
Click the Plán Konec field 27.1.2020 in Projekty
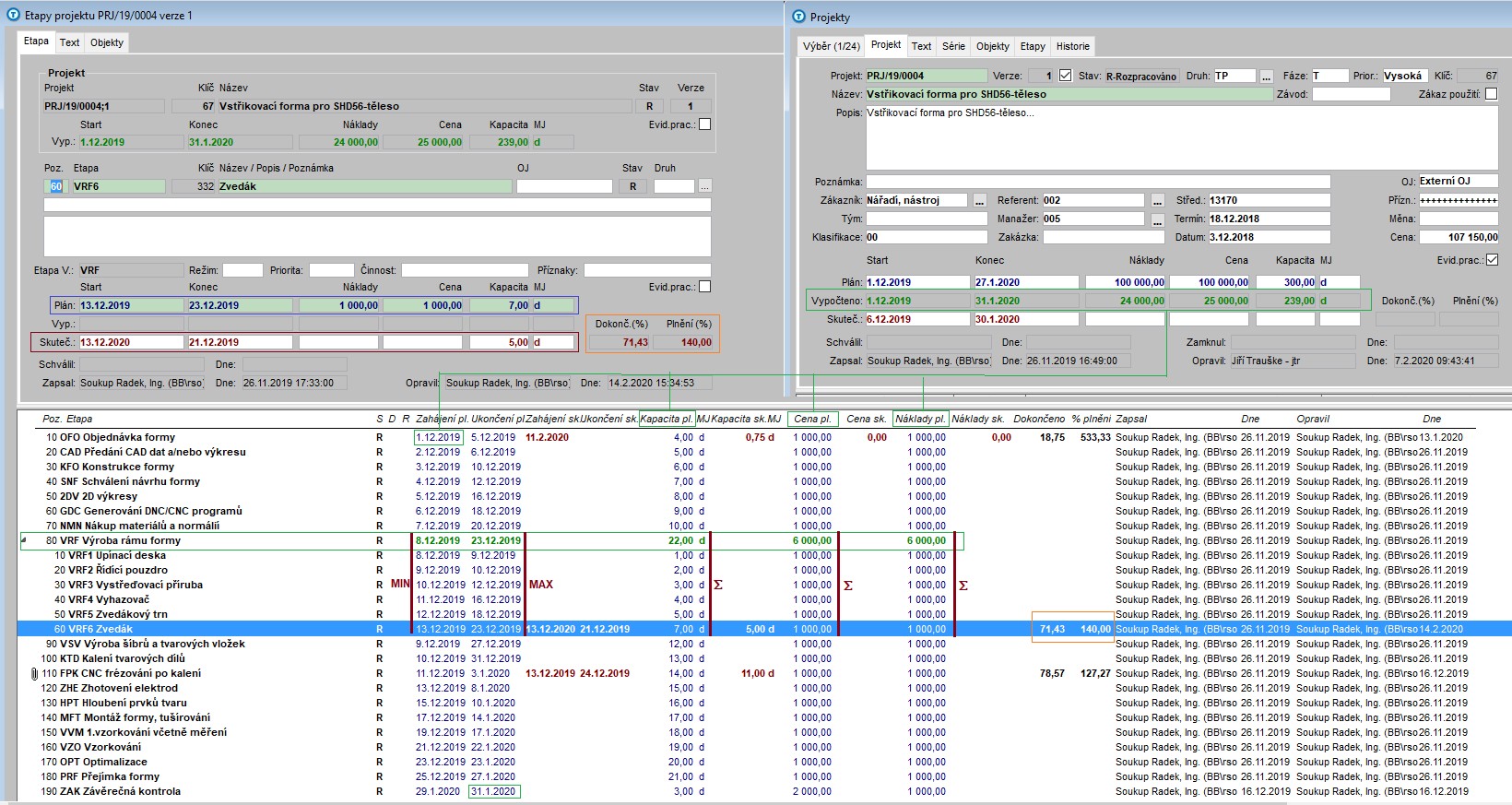[x=1026, y=282]
